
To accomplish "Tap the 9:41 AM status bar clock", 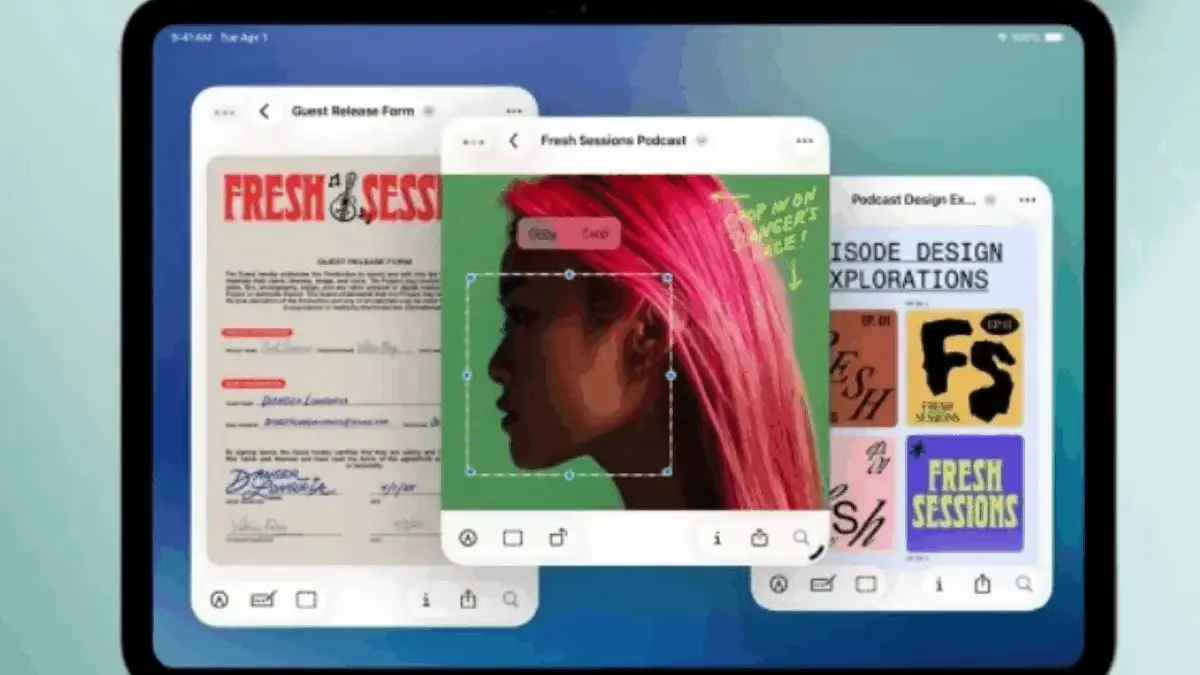I will pyautogui.click(x=190, y=37).
